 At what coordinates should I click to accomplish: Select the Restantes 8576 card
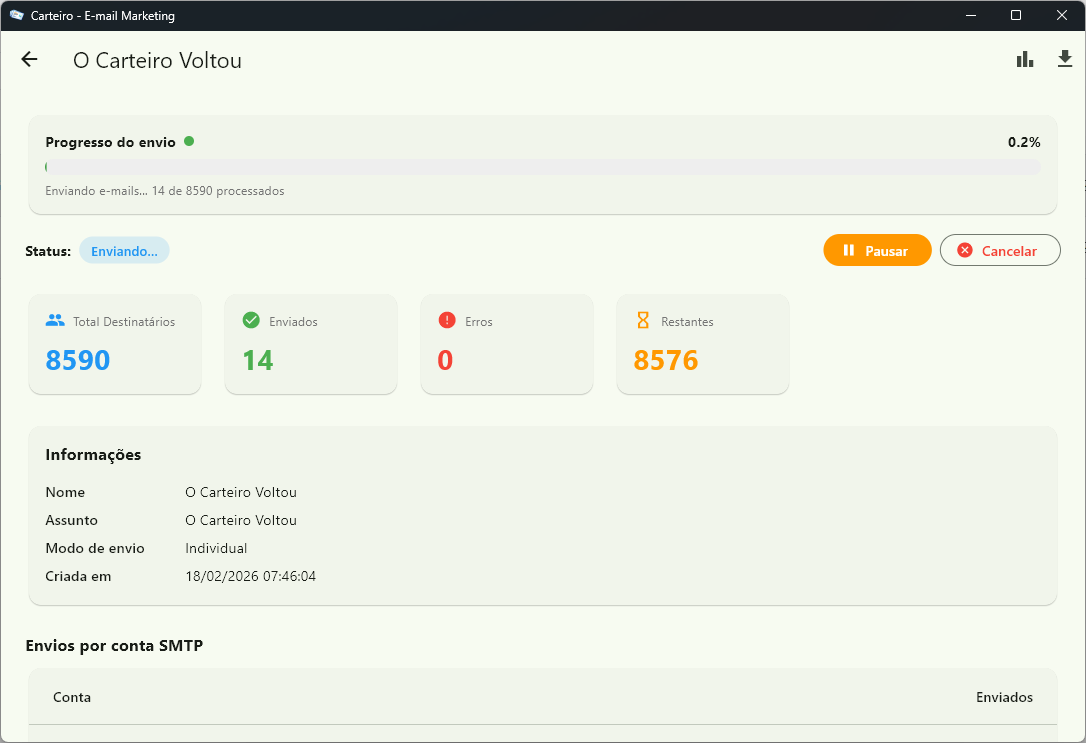pos(703,344)
